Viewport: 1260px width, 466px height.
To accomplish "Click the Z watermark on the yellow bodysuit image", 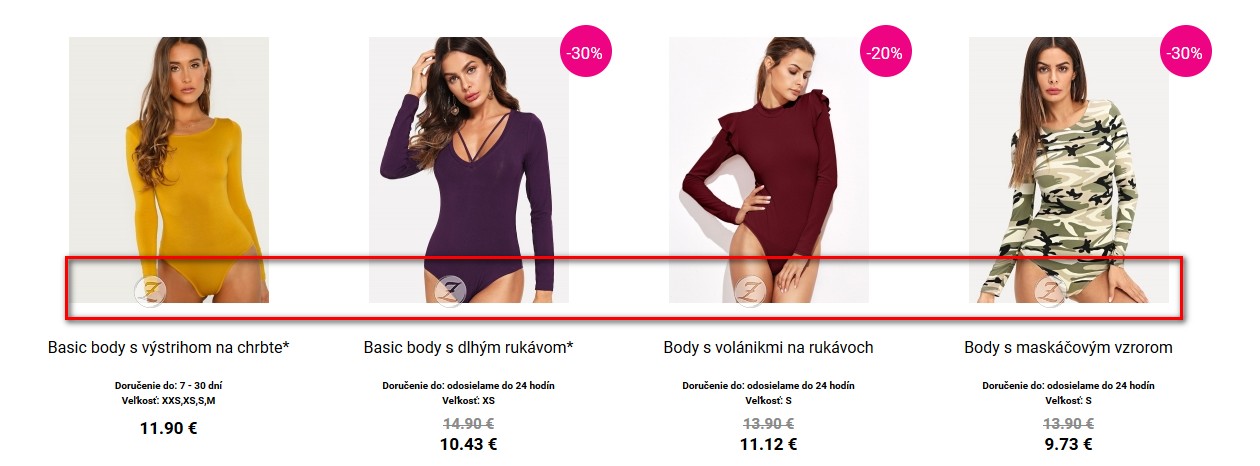I will 150,291.
